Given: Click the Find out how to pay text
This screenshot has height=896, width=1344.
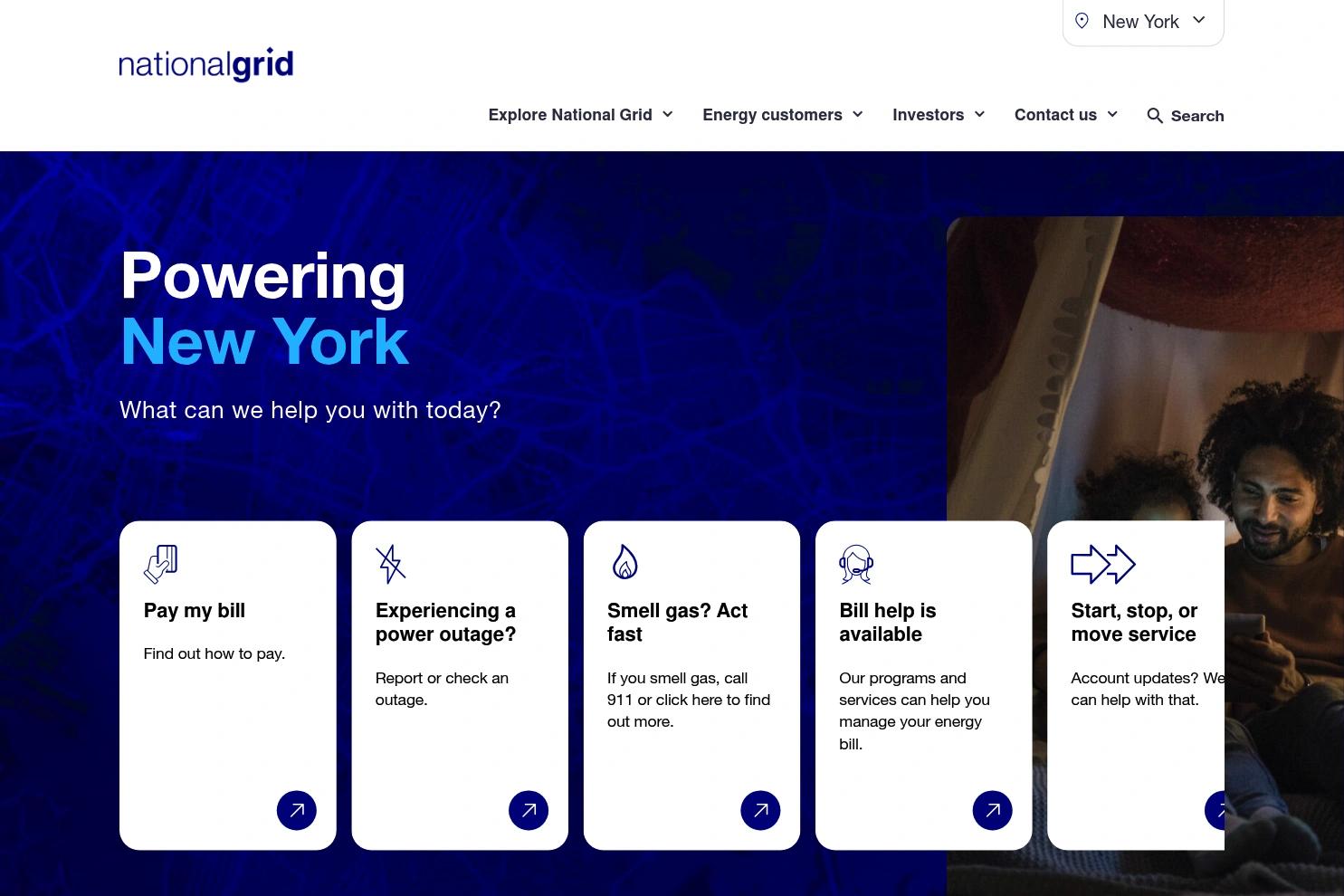Looking at the screenshot, I should pyautogui.click(x=214, y=653).
